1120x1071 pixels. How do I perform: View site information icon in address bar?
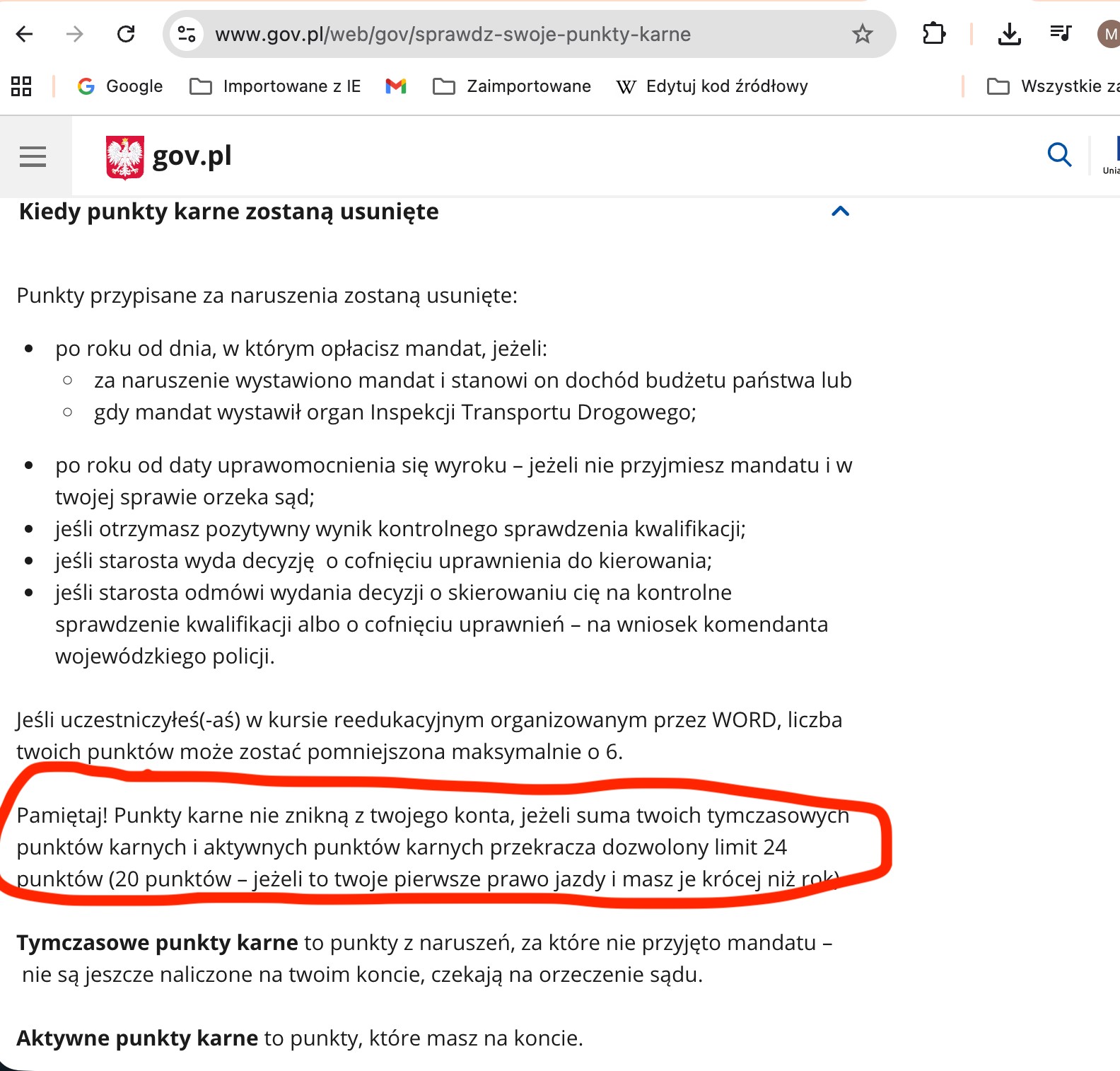coord(187,34)
